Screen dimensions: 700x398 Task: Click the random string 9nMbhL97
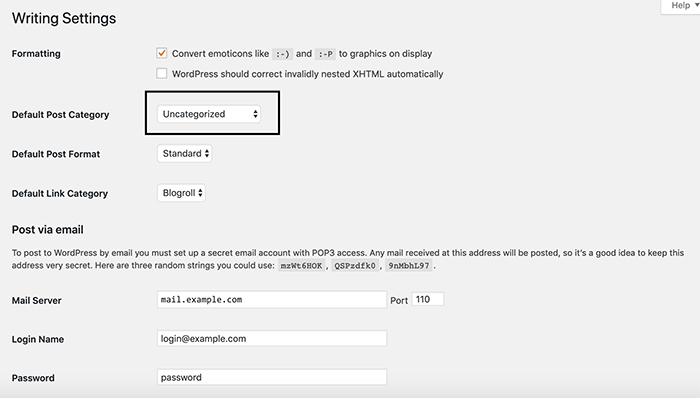408,265
